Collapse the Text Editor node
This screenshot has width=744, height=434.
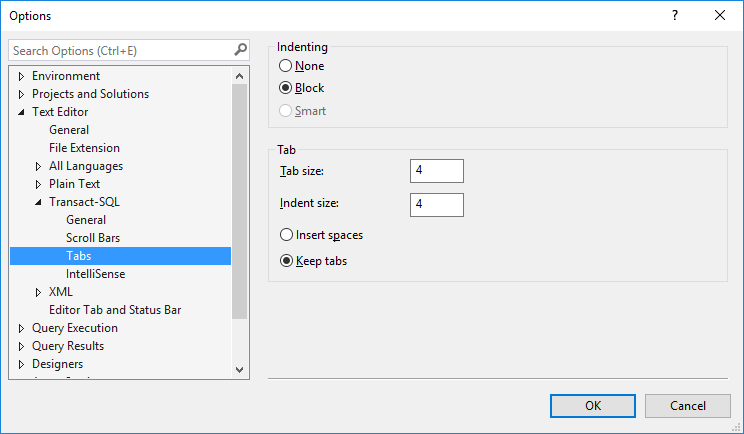coord(21,112)
